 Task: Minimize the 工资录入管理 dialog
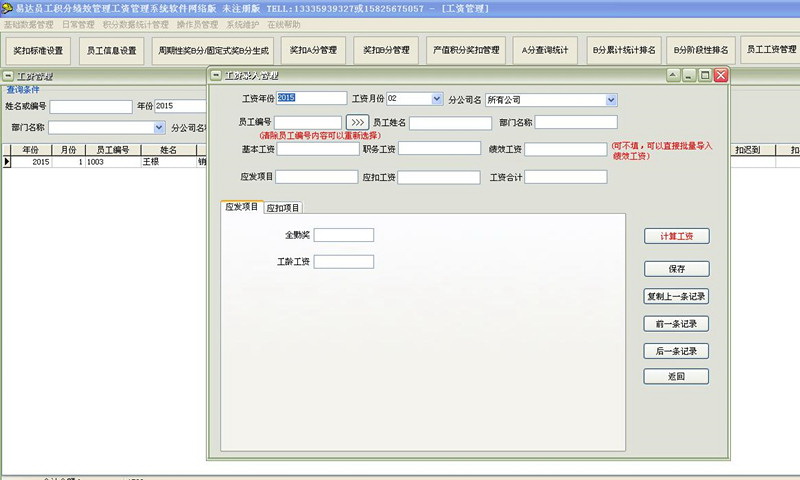(x=689, y=75)
